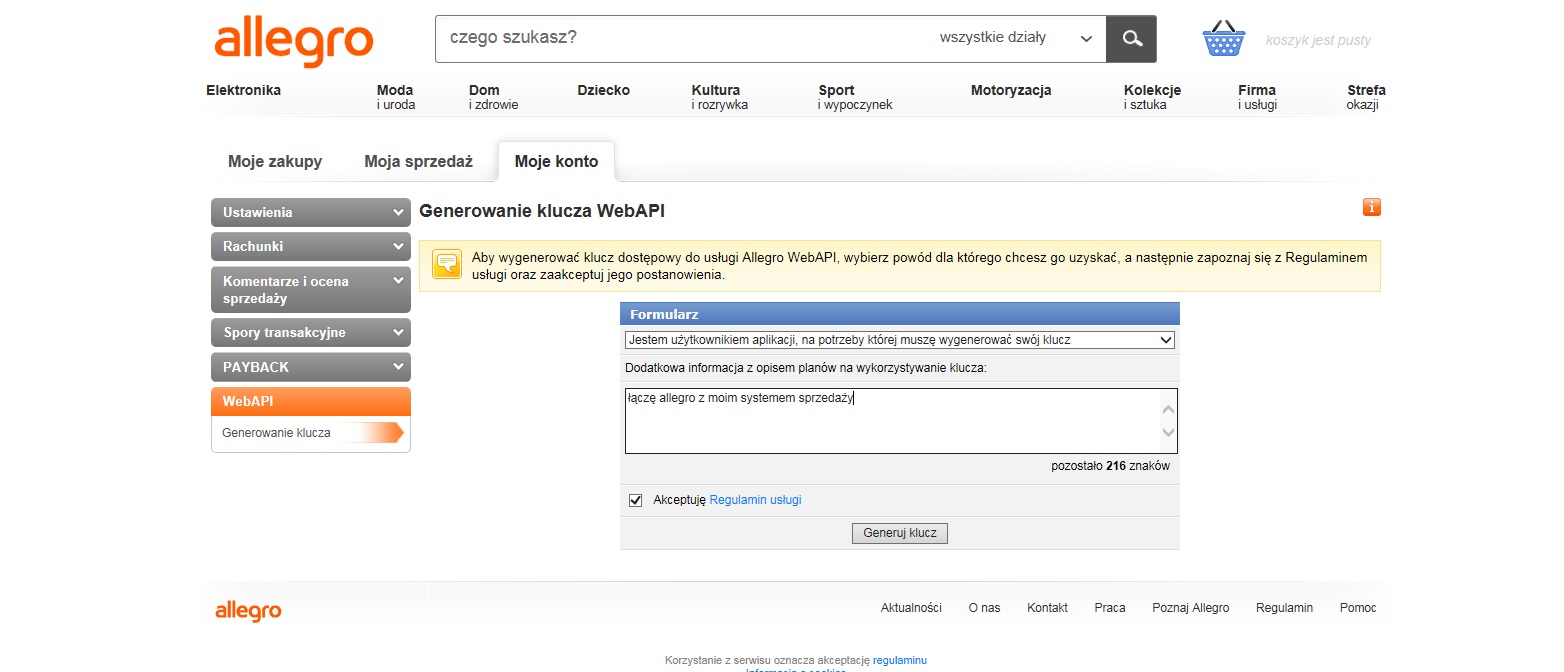This screenshot has width=1564, height=672.
Task: Click in the key usage description textarea
Action: pos(892,421)
